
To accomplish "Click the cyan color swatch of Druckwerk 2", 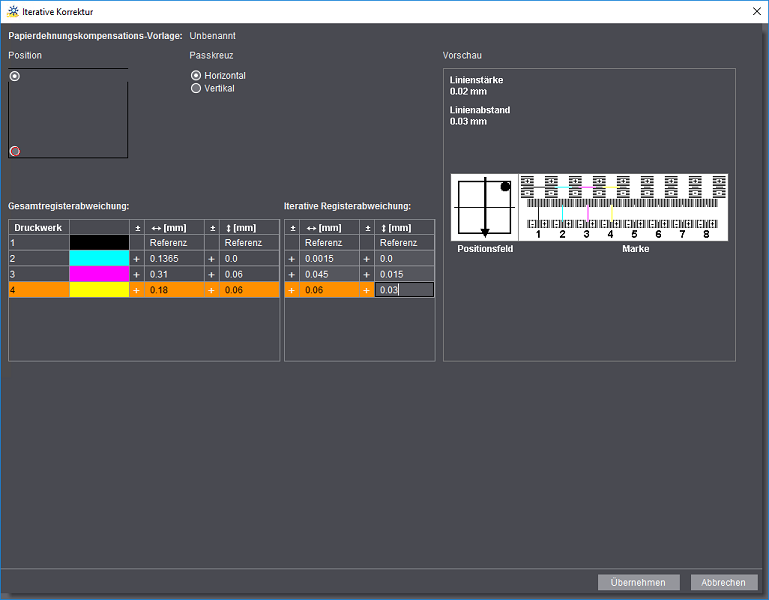I will click(99, 258).
